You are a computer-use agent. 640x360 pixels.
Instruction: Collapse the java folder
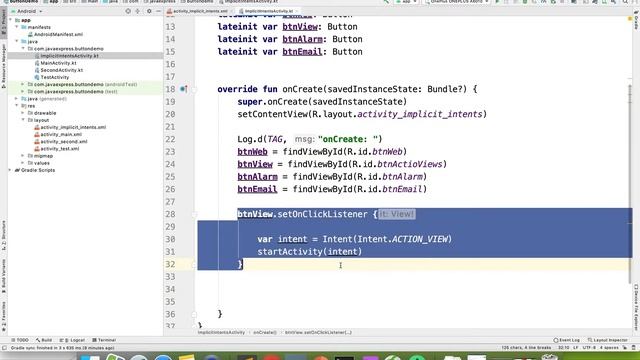click(x=17, y=41)
